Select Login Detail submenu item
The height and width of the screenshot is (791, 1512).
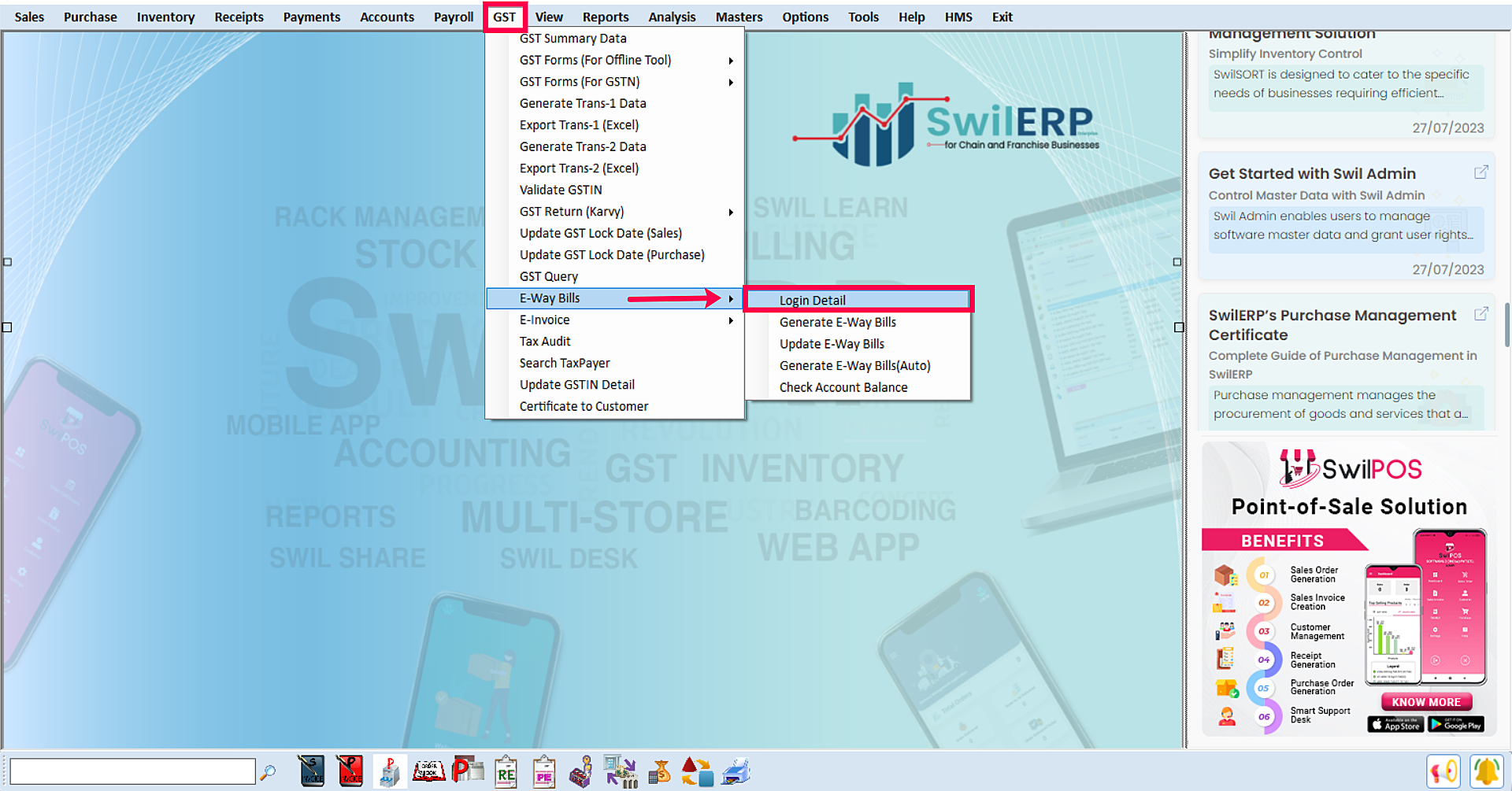click(x=858, y=300)
